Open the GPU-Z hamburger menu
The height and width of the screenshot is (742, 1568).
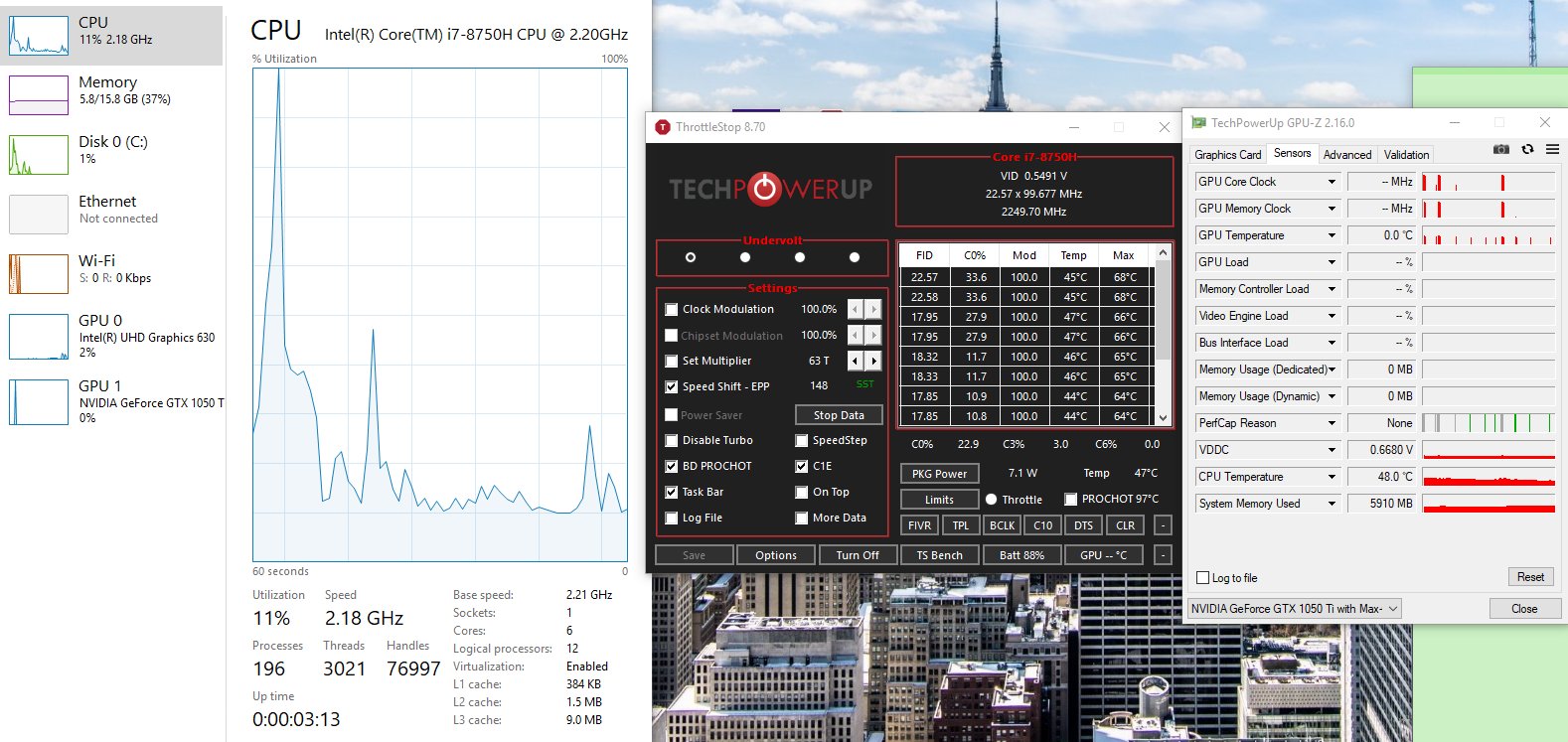coord(1552,149)
